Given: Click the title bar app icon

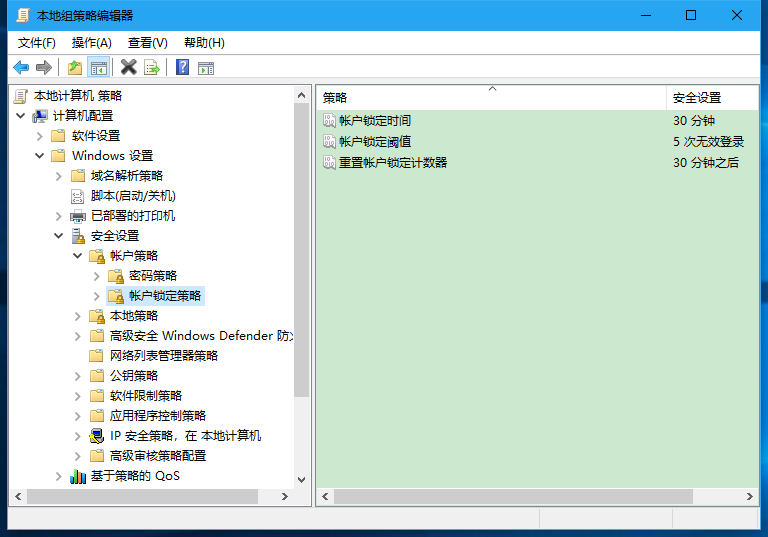Looking at the screenshot, I should coord(23,15).
